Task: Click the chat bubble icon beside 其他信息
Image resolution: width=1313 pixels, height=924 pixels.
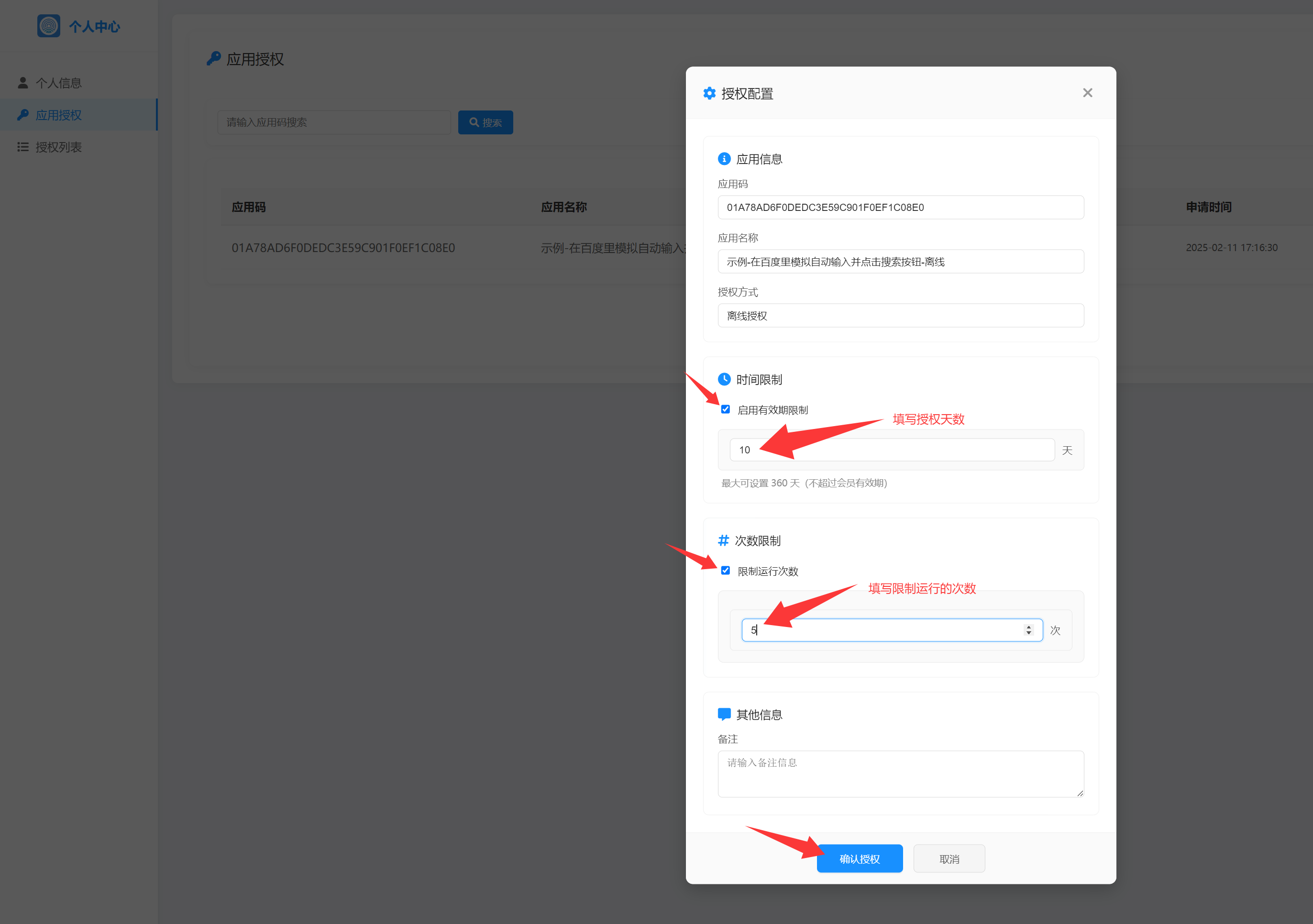Action: tap(724, 714)
